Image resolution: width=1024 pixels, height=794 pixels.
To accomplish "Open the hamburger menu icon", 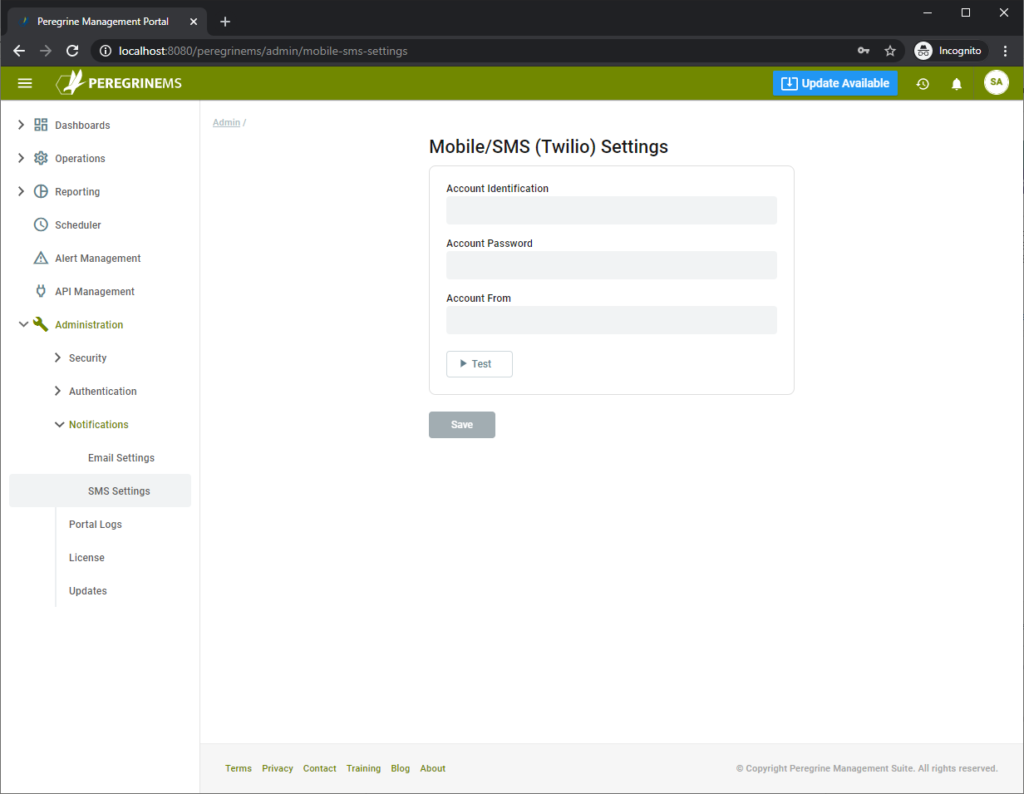I will 25,83.
